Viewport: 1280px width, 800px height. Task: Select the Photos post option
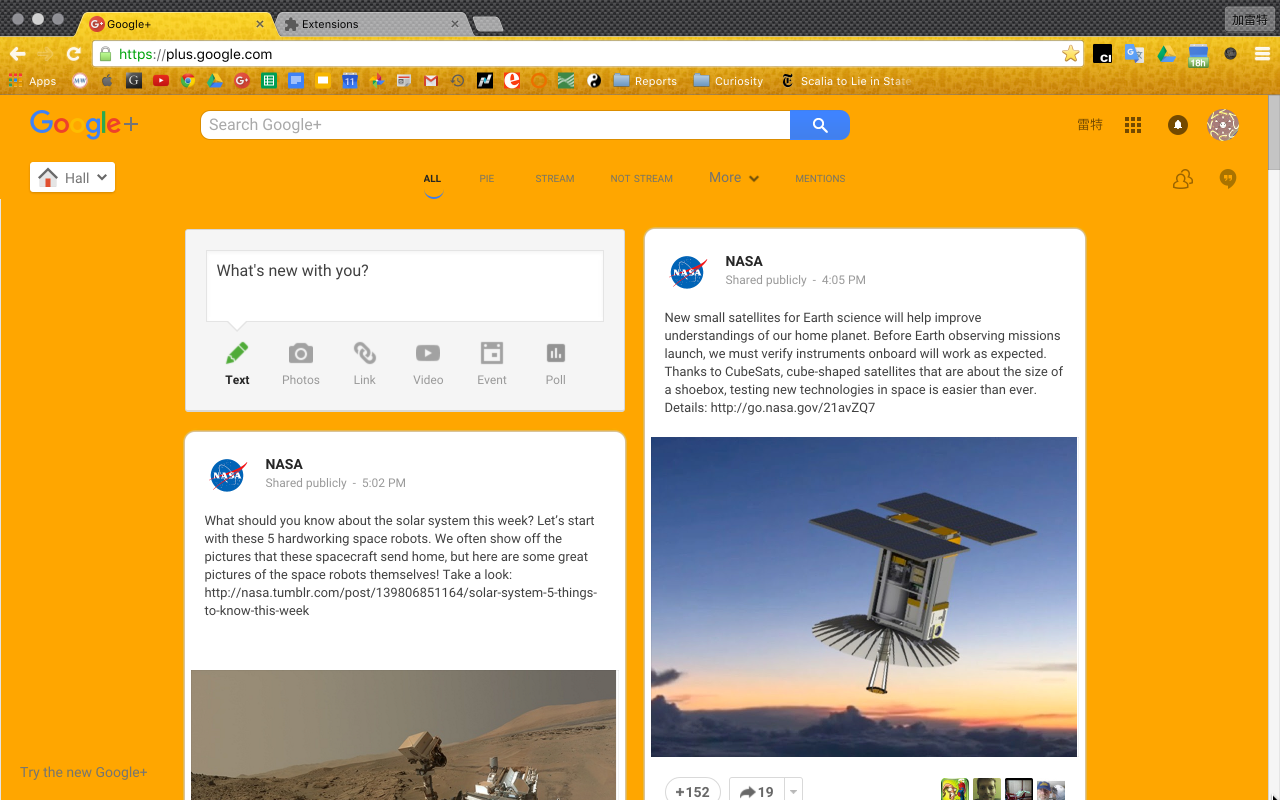point(301,364)
